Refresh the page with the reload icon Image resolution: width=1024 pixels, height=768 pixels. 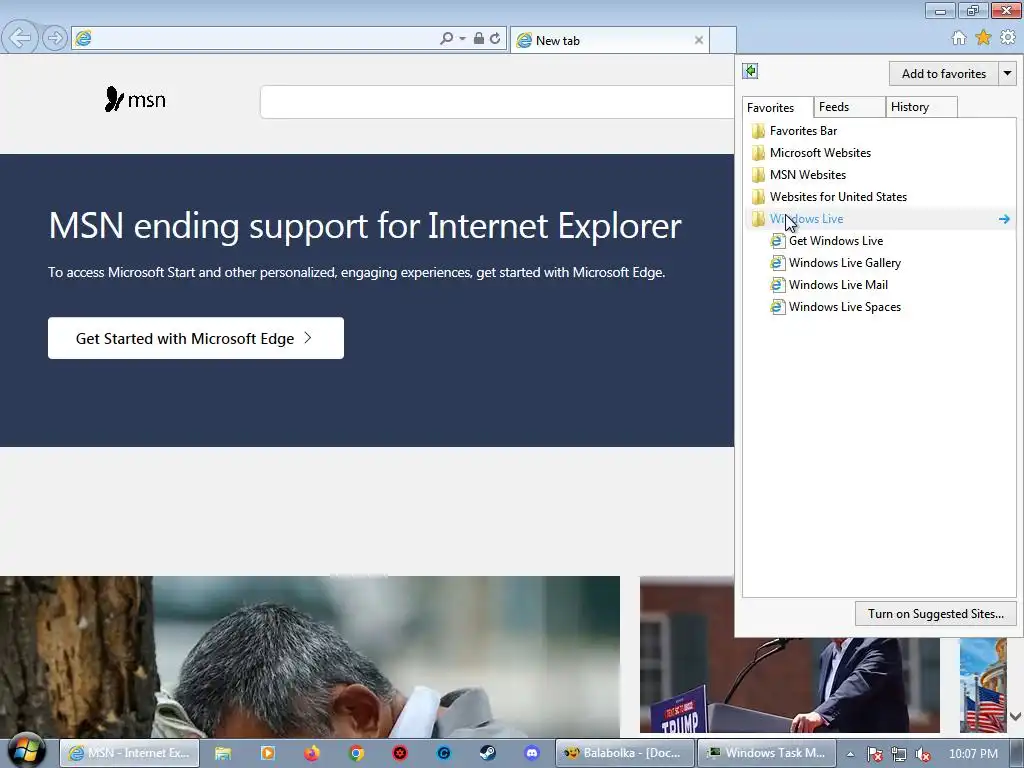495,39
